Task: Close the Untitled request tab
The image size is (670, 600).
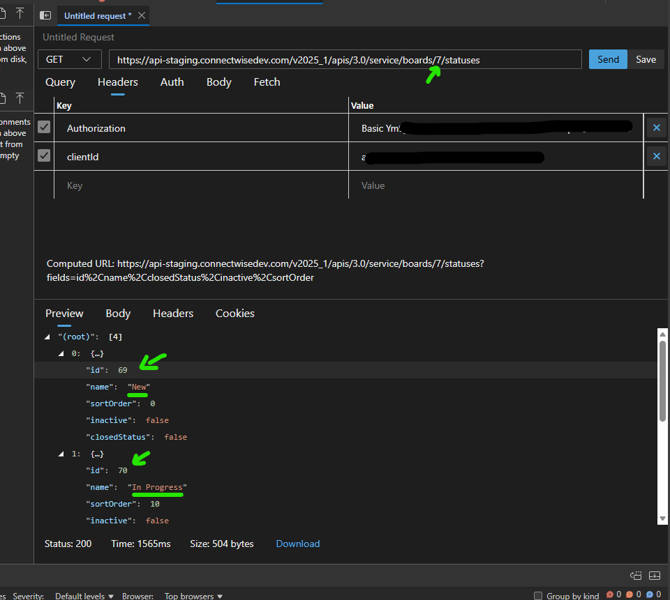Action: (141, 15)
